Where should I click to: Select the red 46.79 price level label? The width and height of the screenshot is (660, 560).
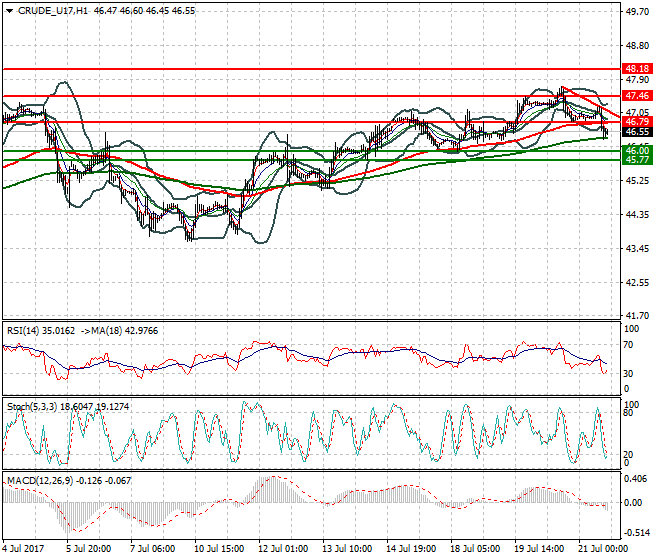(637, 122)
